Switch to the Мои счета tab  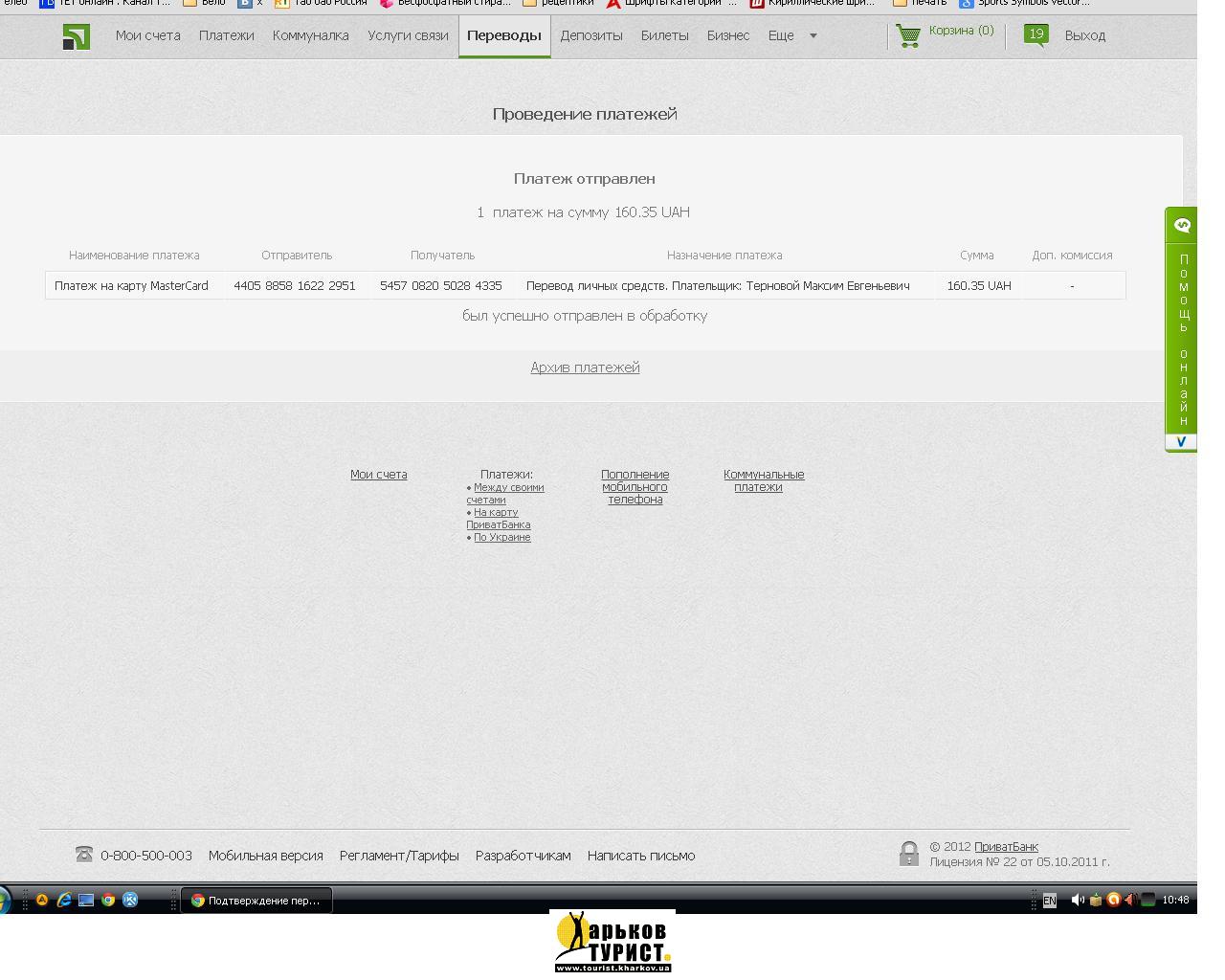pos(147,35)
